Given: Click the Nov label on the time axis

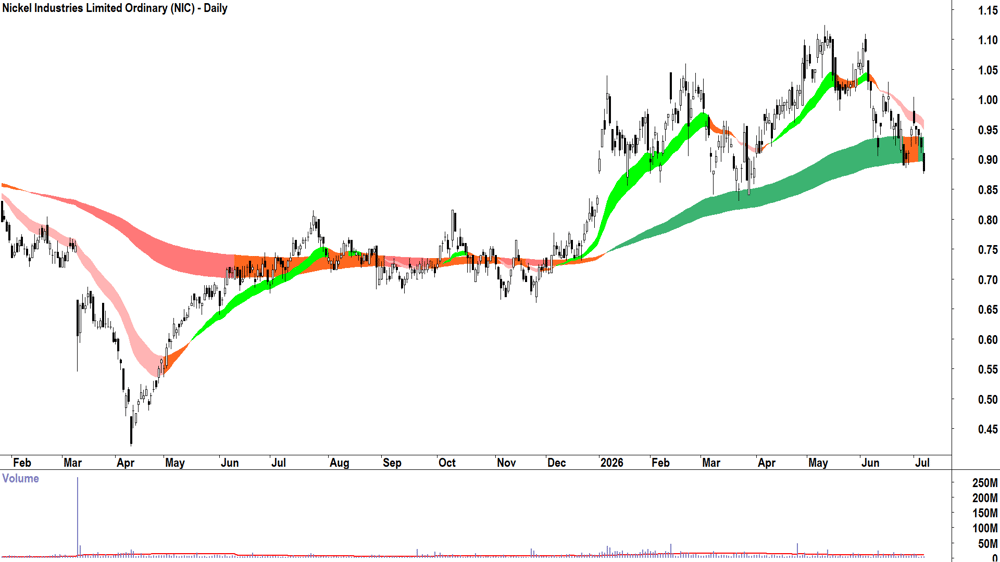Looking at the screenshot, I should tap(506, 462).
